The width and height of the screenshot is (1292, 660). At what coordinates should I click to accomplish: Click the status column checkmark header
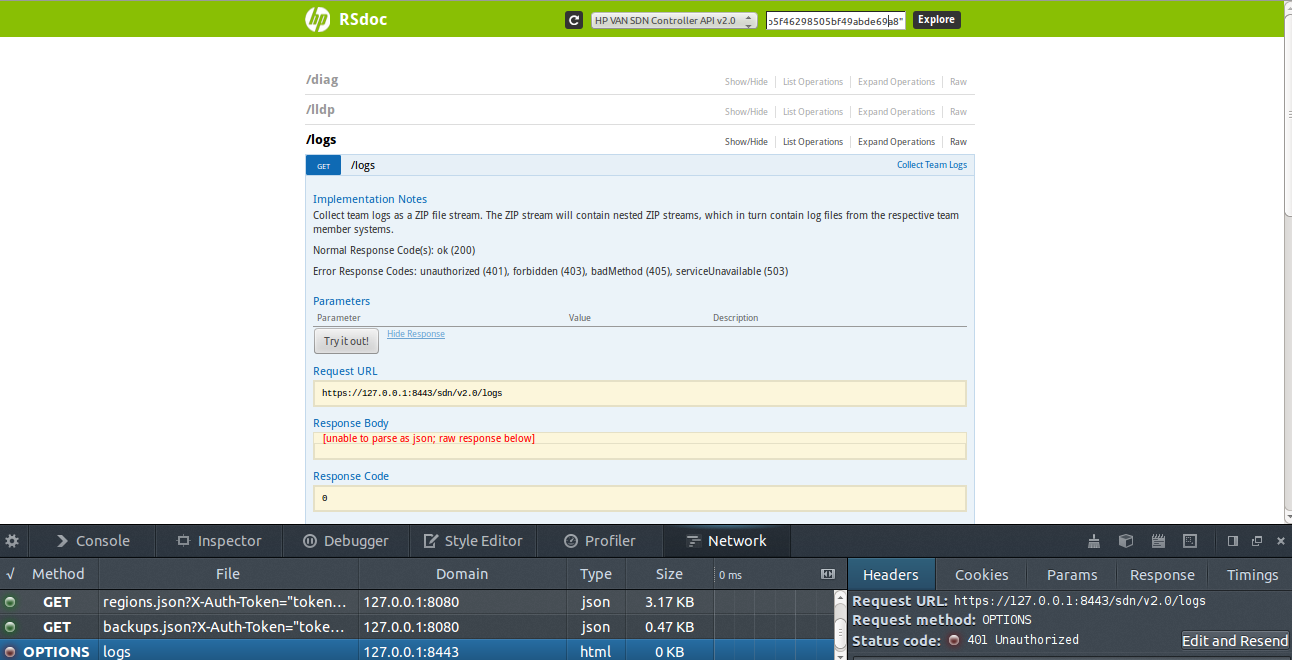(10, 574)
